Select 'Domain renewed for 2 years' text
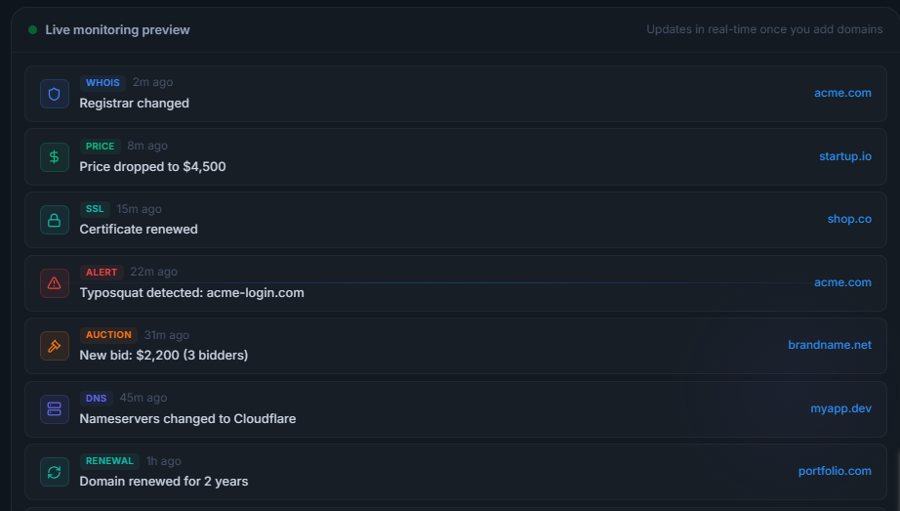 (164, 481)
